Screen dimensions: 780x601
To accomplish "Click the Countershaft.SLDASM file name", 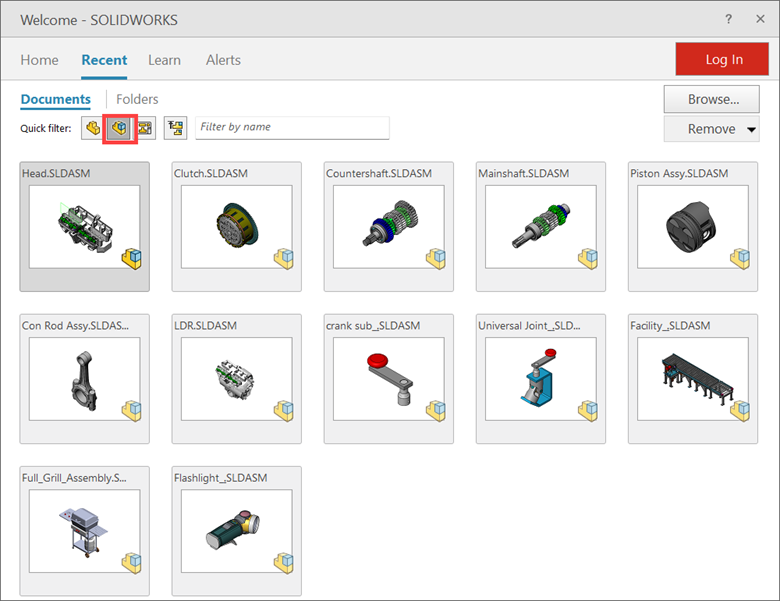I will click(x=379, y=174).
